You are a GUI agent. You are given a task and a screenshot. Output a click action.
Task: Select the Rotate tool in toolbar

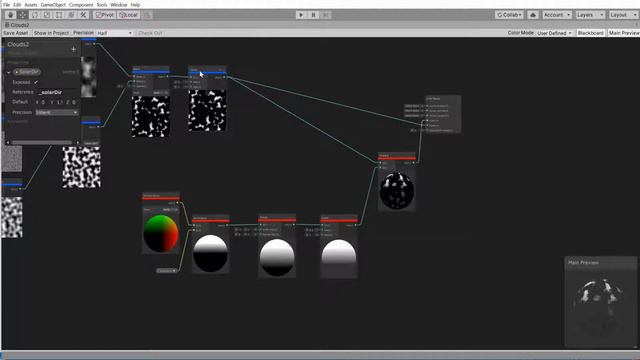click(x=35, y=15)
